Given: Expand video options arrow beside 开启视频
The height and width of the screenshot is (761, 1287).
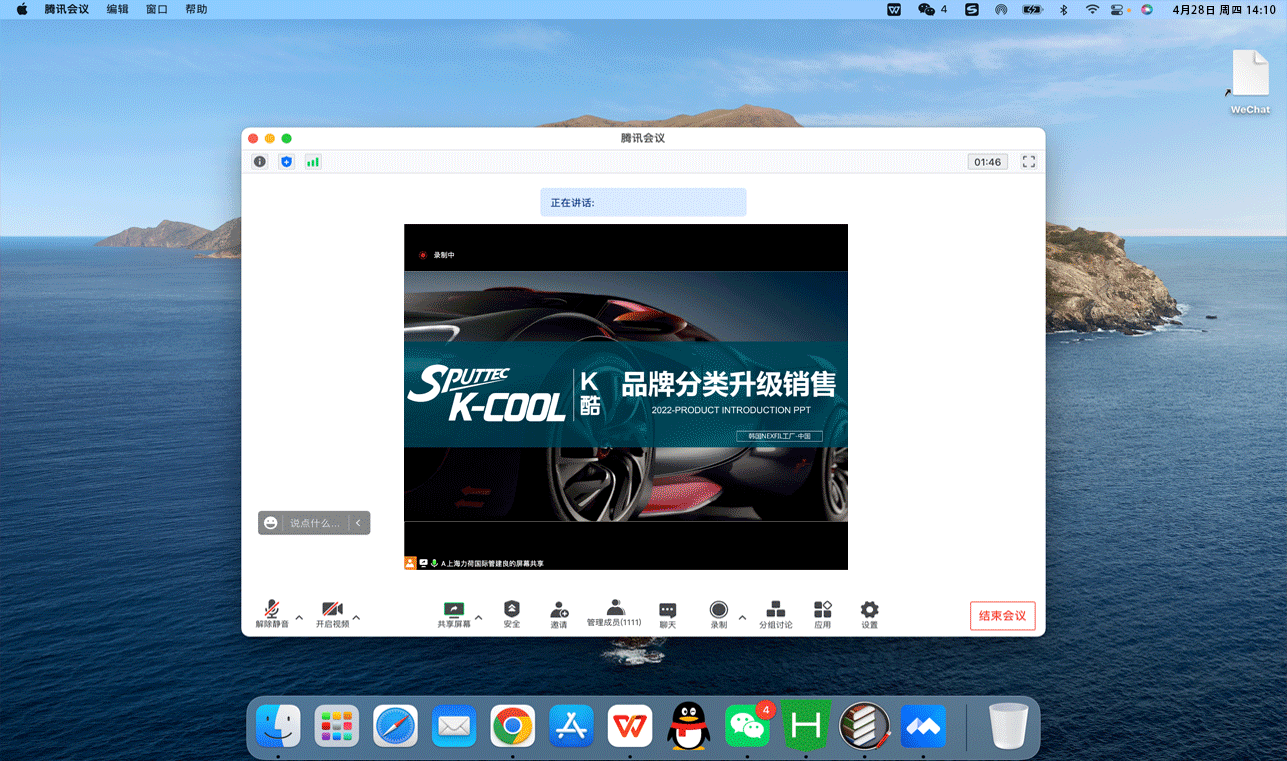Looking at the screenshot, I should 356,617.
